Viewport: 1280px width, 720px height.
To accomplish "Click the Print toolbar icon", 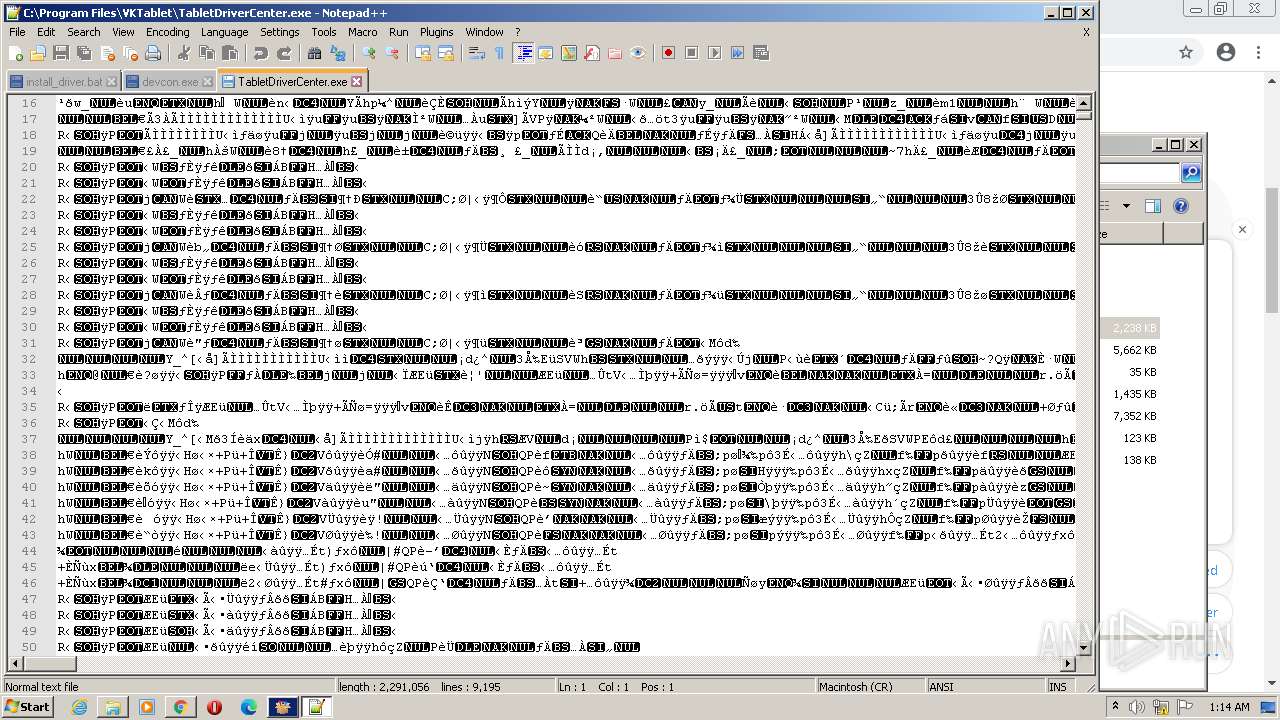I will tap(153, 53).
